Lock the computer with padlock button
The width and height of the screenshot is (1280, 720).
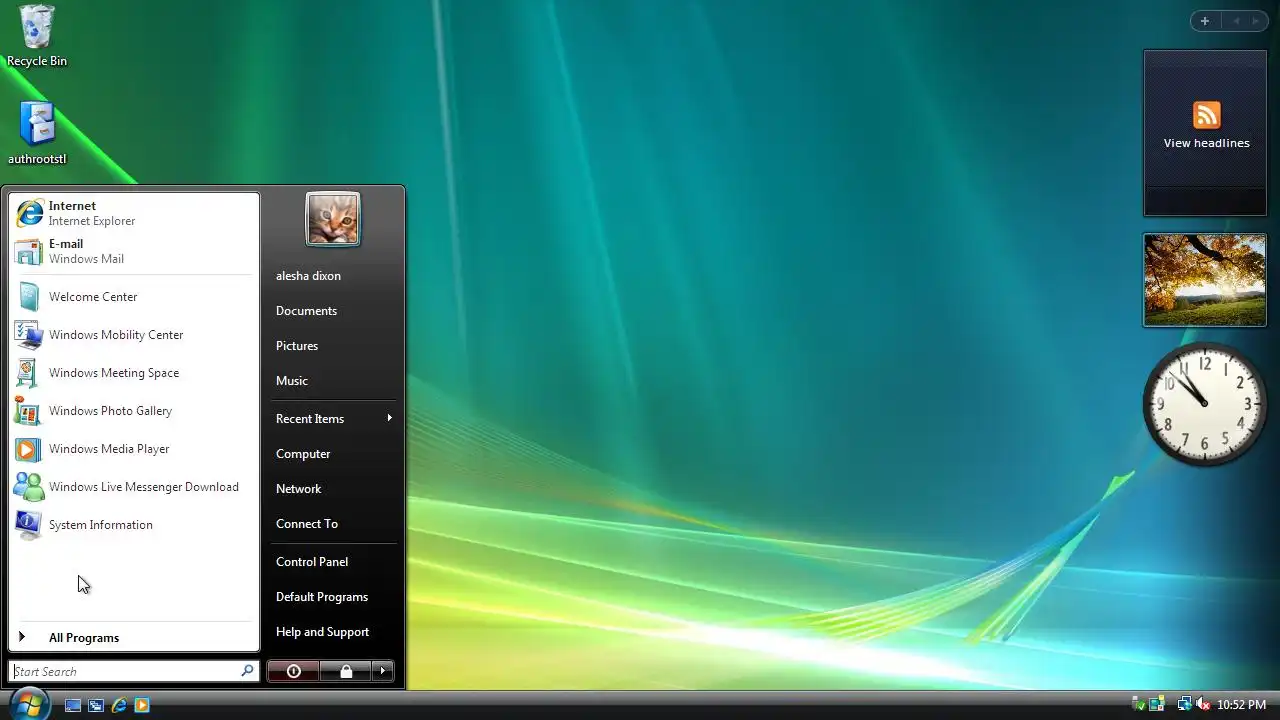(x=346, y=671)
